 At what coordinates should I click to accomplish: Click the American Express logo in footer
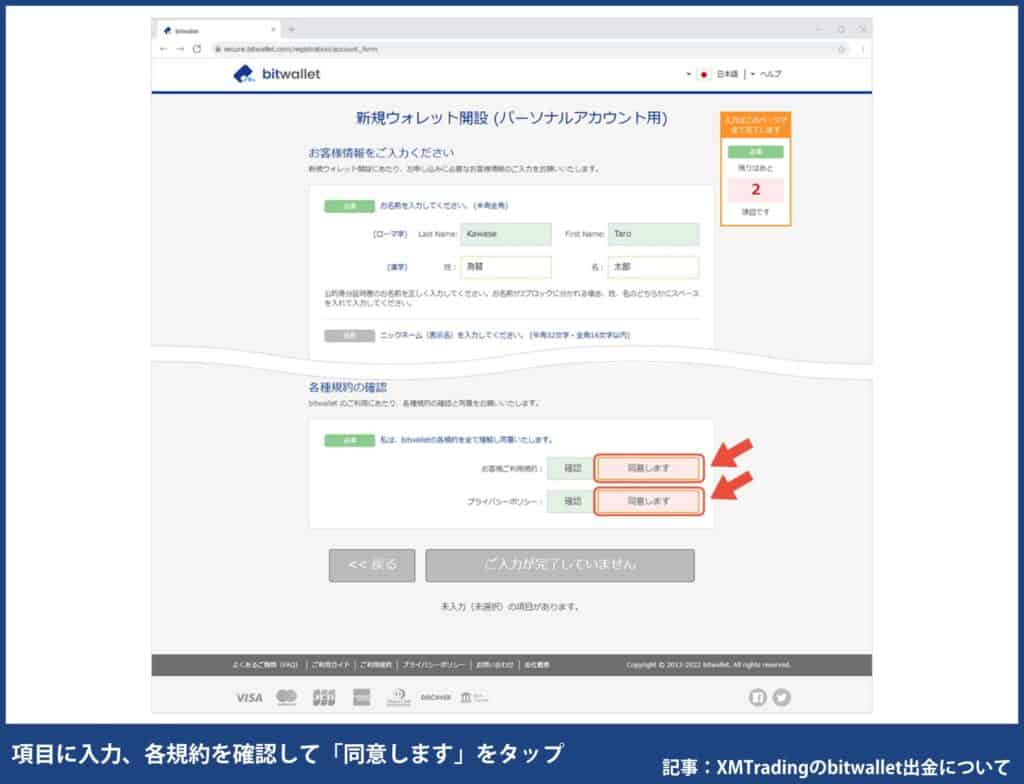(x=361, y=698)
